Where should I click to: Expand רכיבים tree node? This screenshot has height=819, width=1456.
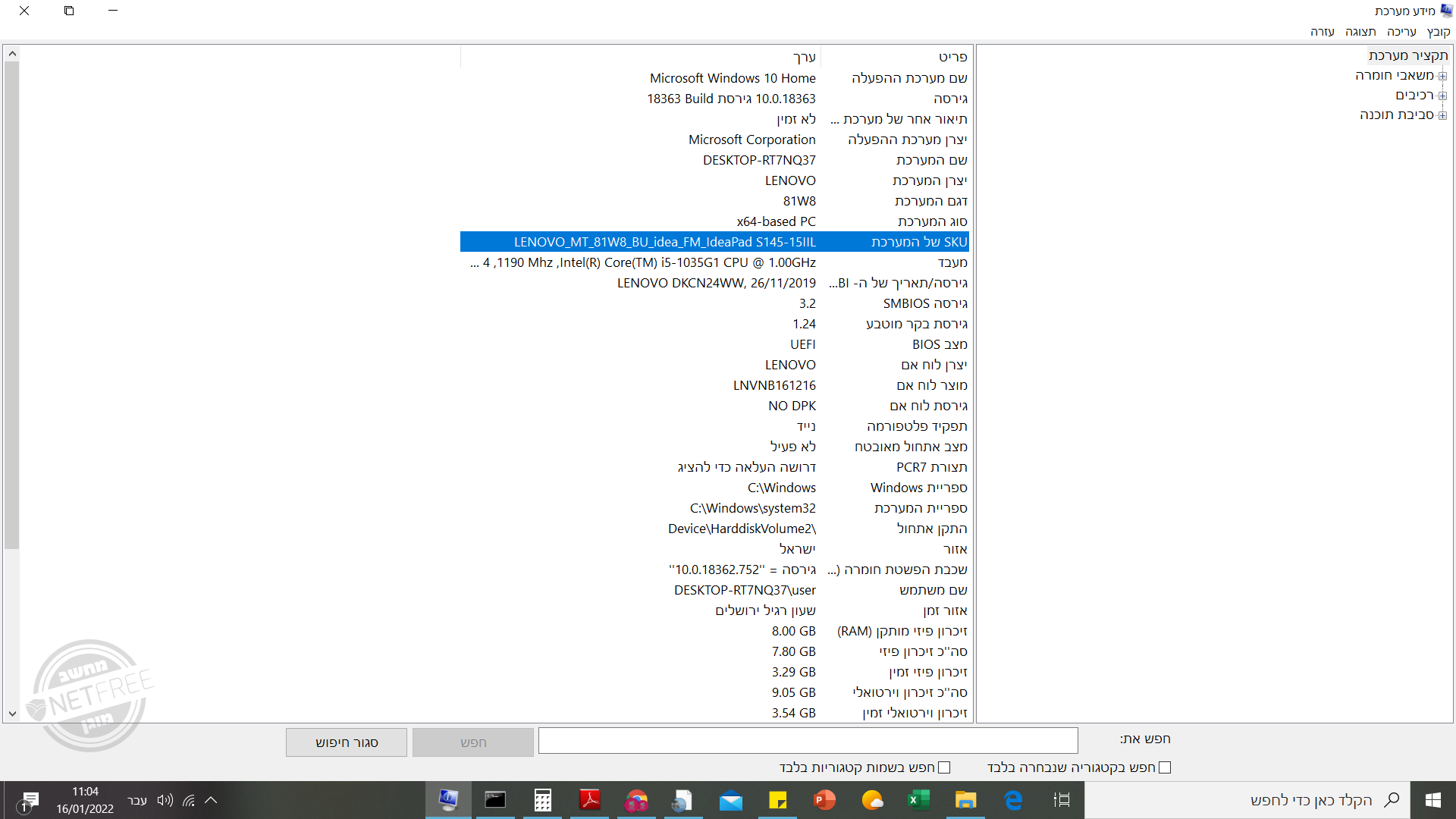(1442, 96)
